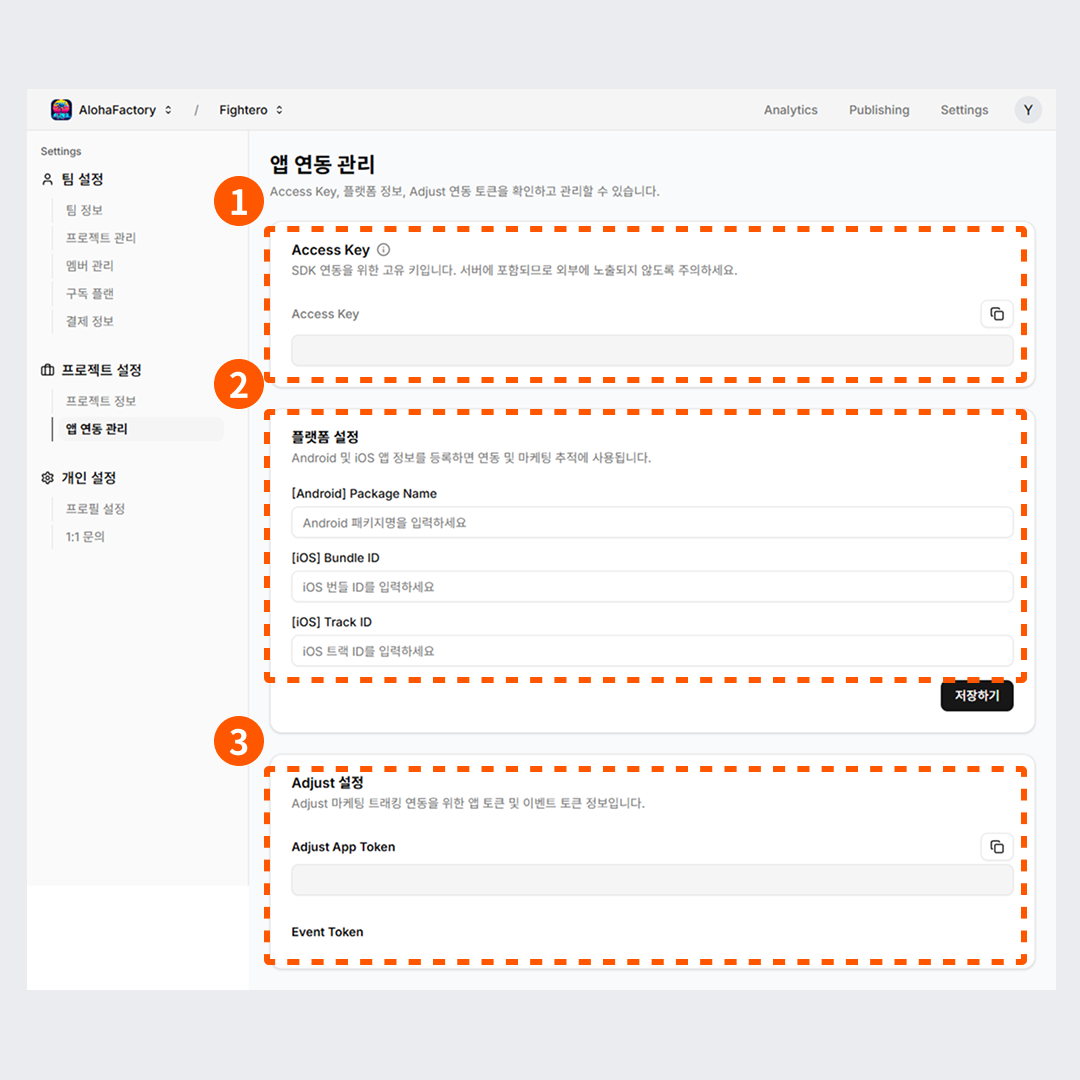Open 멤버 관리 in sidebar
This screenshot has width=1080, height=1080.
click(90, 266)
